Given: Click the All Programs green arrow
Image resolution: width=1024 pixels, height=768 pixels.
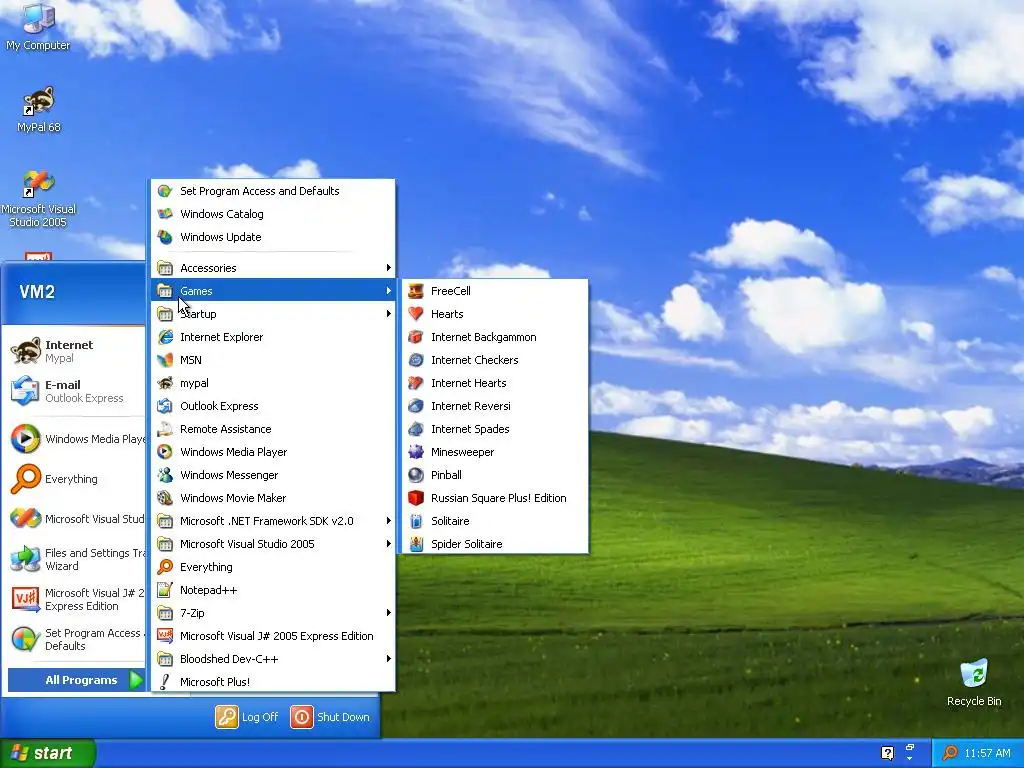Looking at the screenshot, I should (136, 680).
